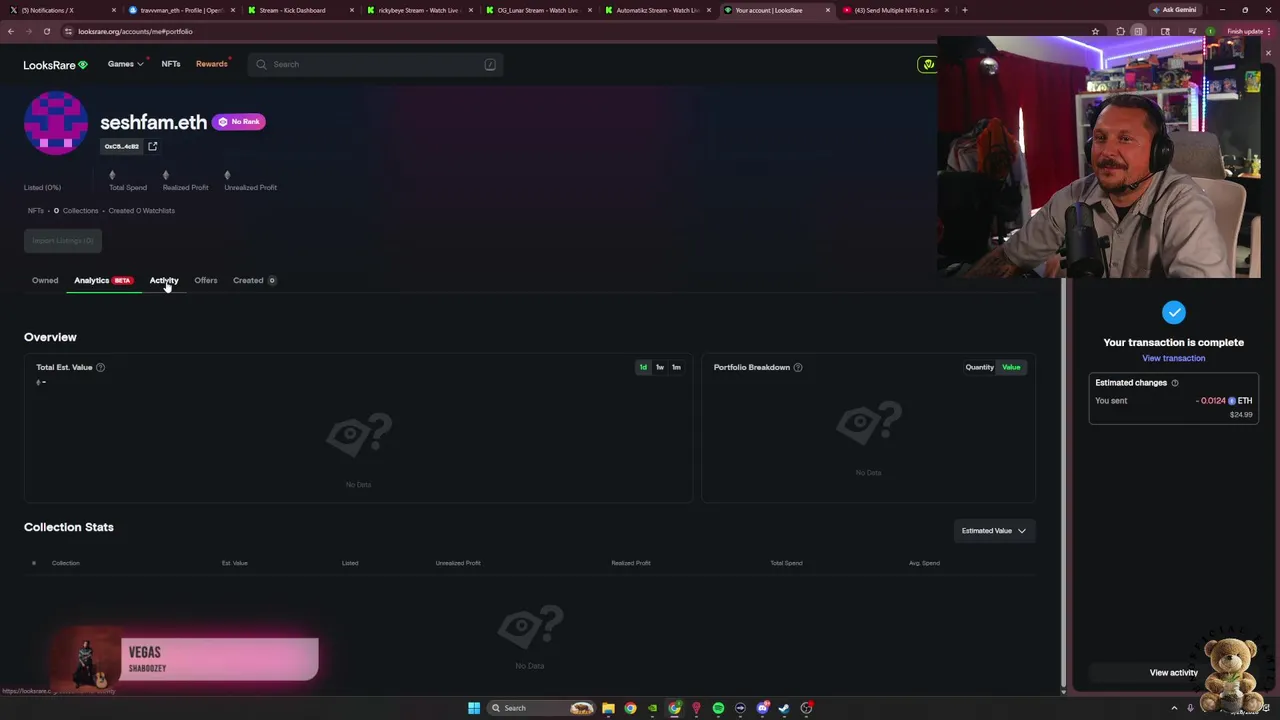Click the seshfam.eth profile avatar
The image size is (1280, 720).
point(56,123)
